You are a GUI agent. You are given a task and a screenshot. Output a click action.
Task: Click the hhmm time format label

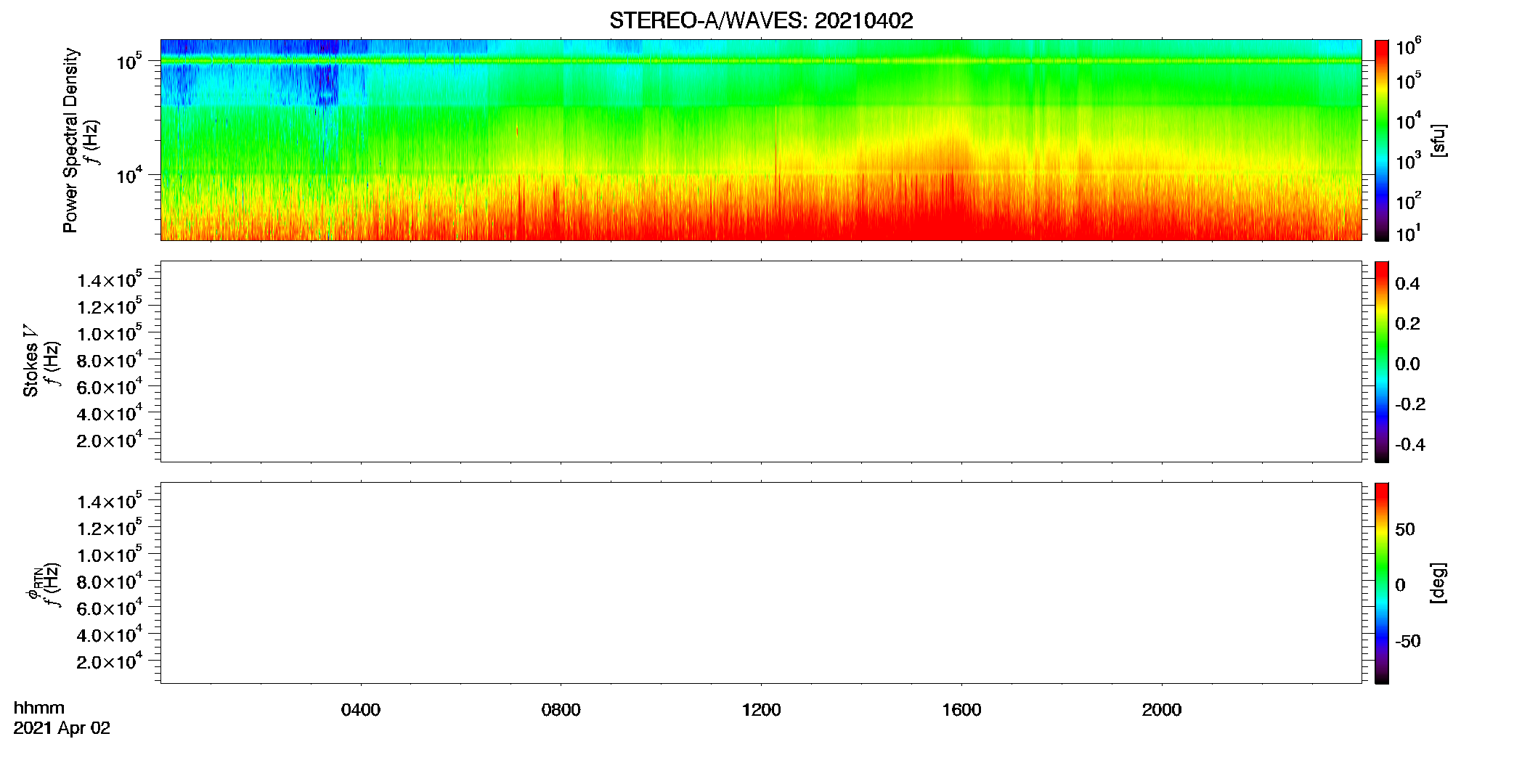tap(39, 708)
